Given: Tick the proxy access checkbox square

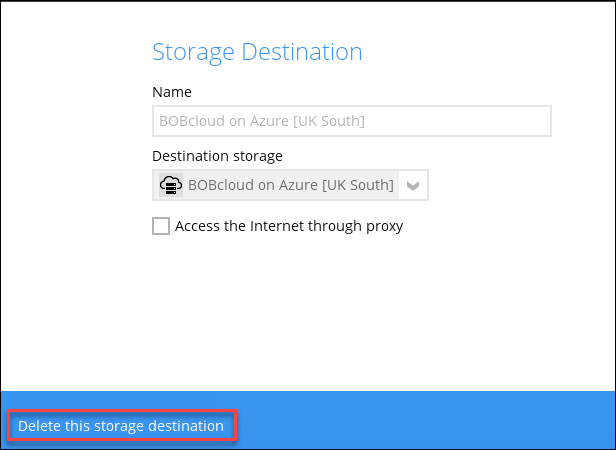Looking at the screenshot, I should tap(161, 226).
